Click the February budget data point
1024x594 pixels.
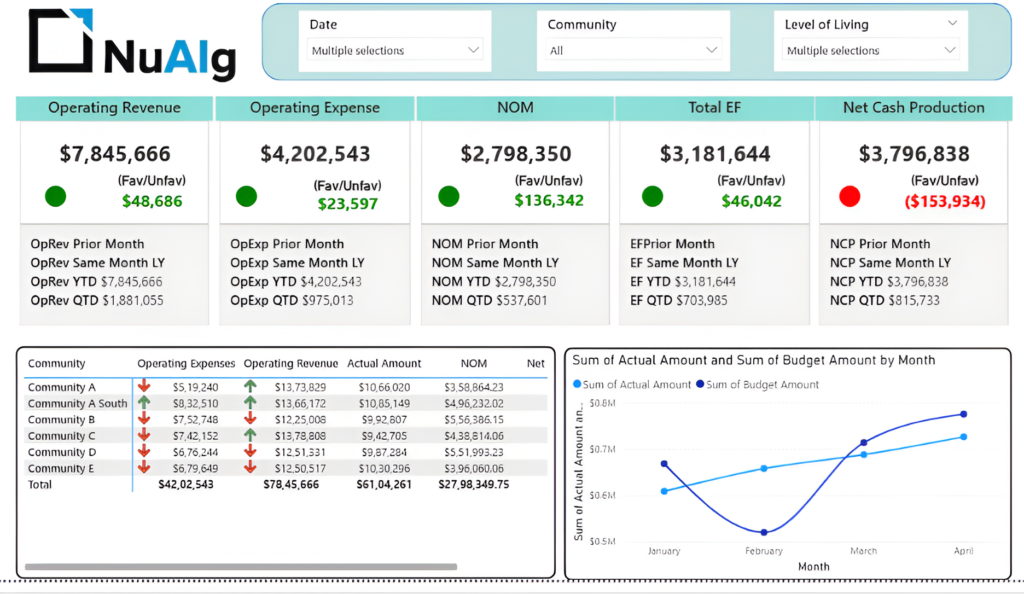point(764,533)
